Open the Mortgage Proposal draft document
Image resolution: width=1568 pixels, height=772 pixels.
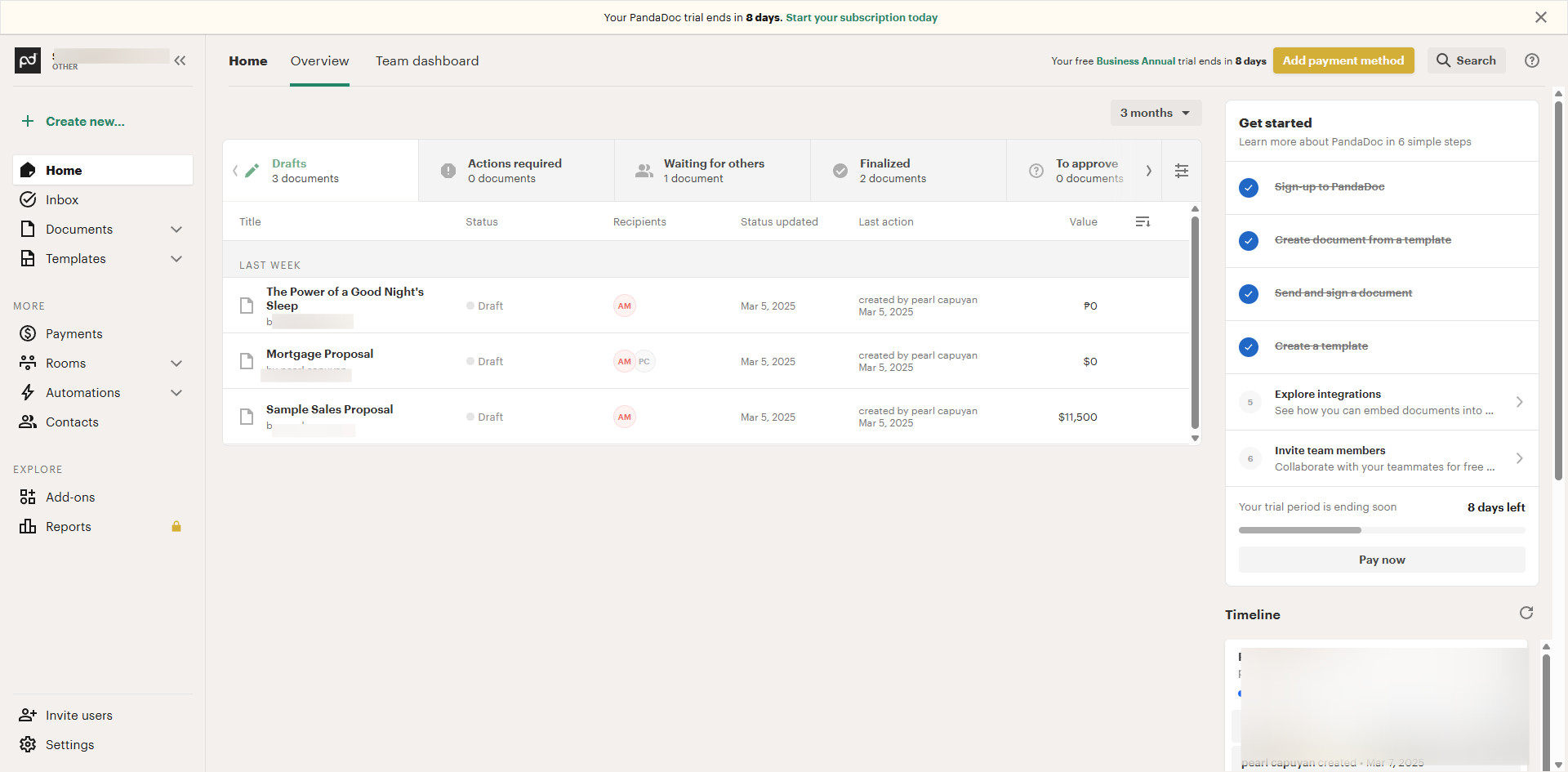point(319,355)
